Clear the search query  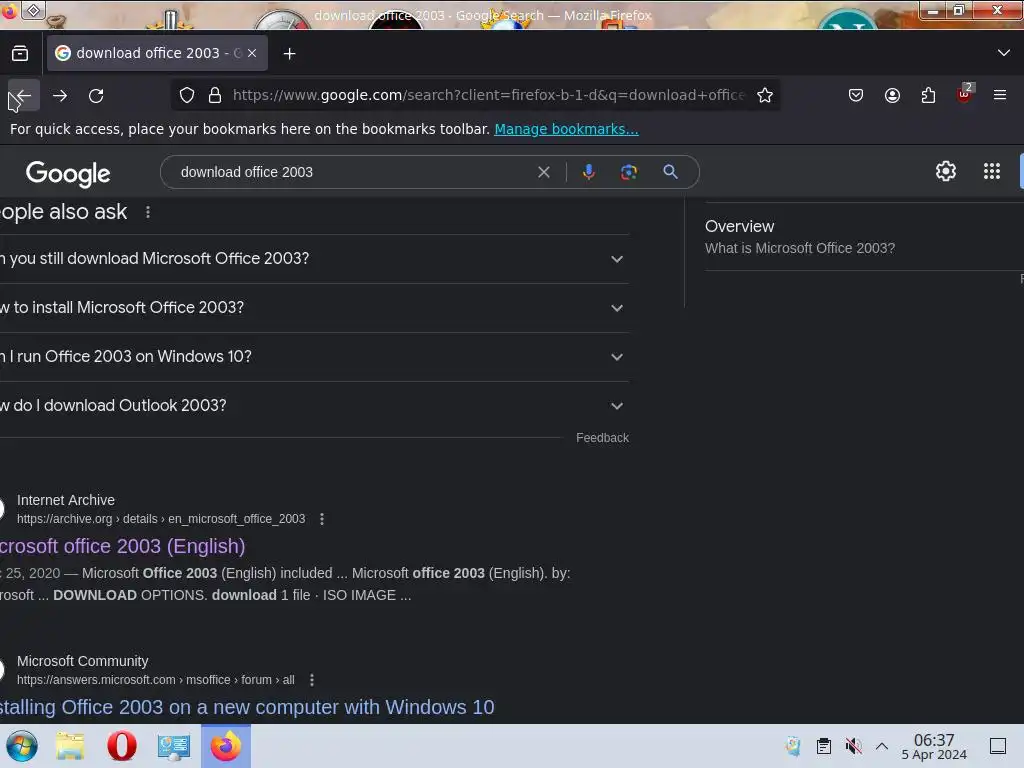coord(543,172)
